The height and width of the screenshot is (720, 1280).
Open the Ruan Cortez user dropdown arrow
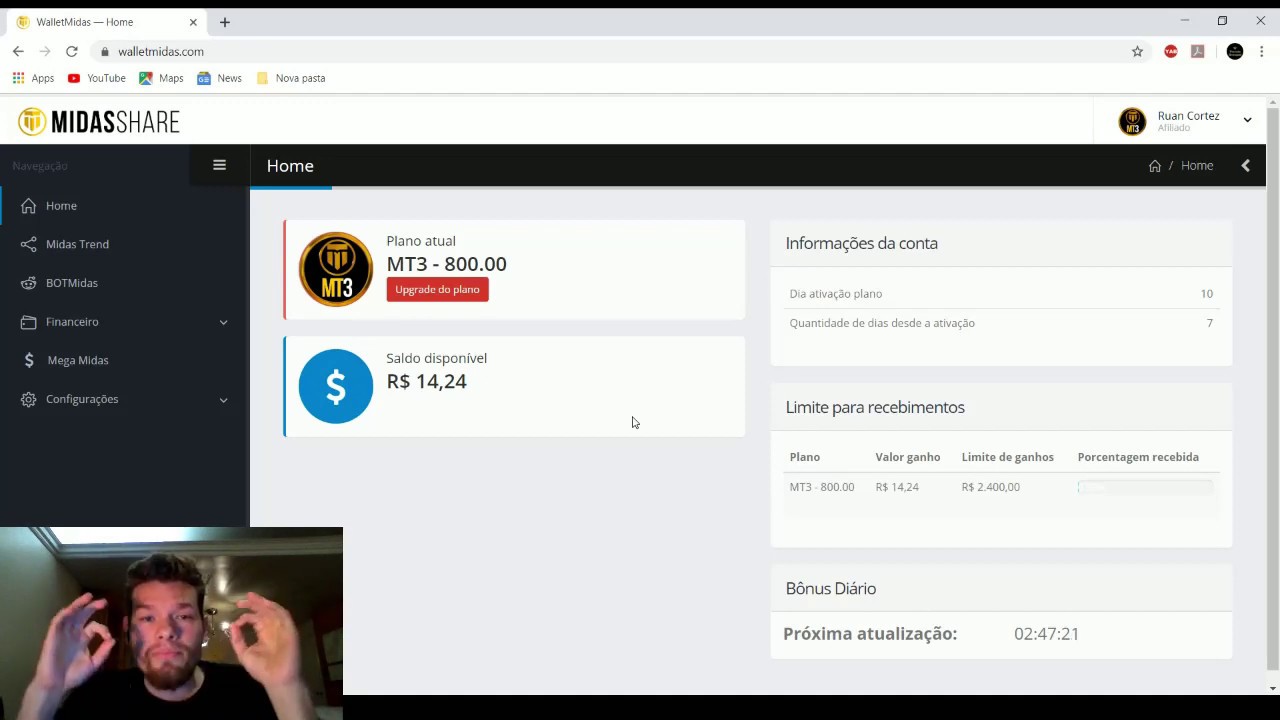coord(1247,120)
